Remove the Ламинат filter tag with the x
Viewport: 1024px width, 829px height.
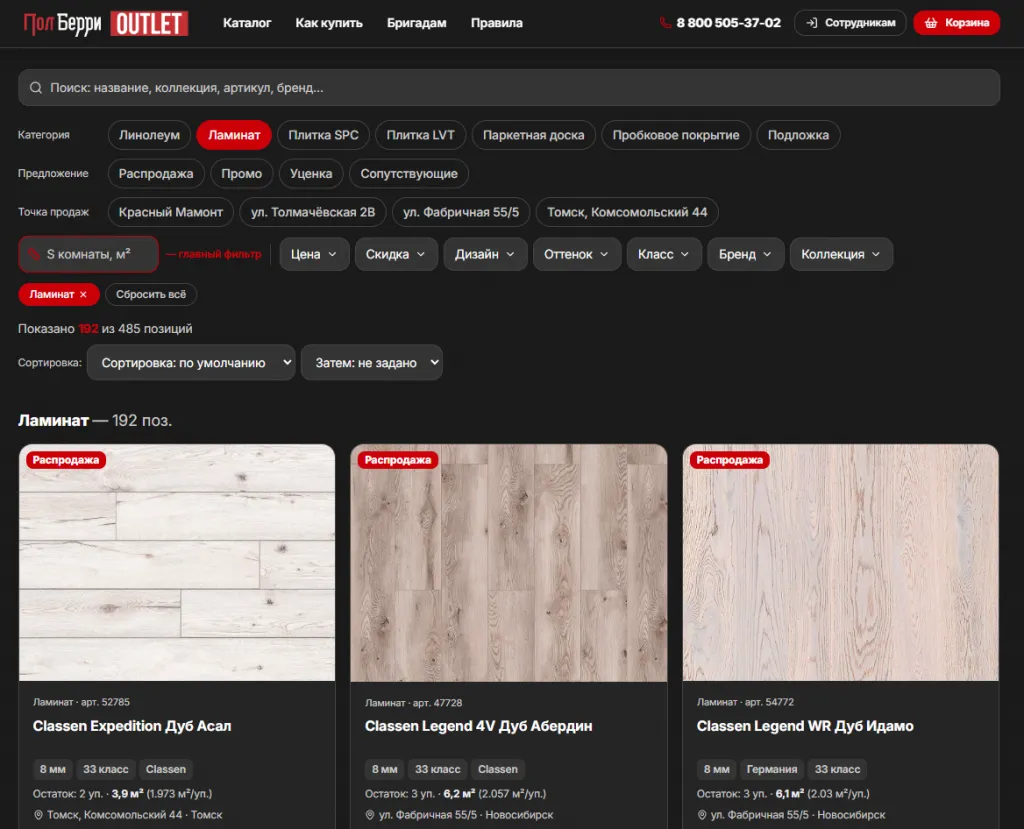coord(84,295)
